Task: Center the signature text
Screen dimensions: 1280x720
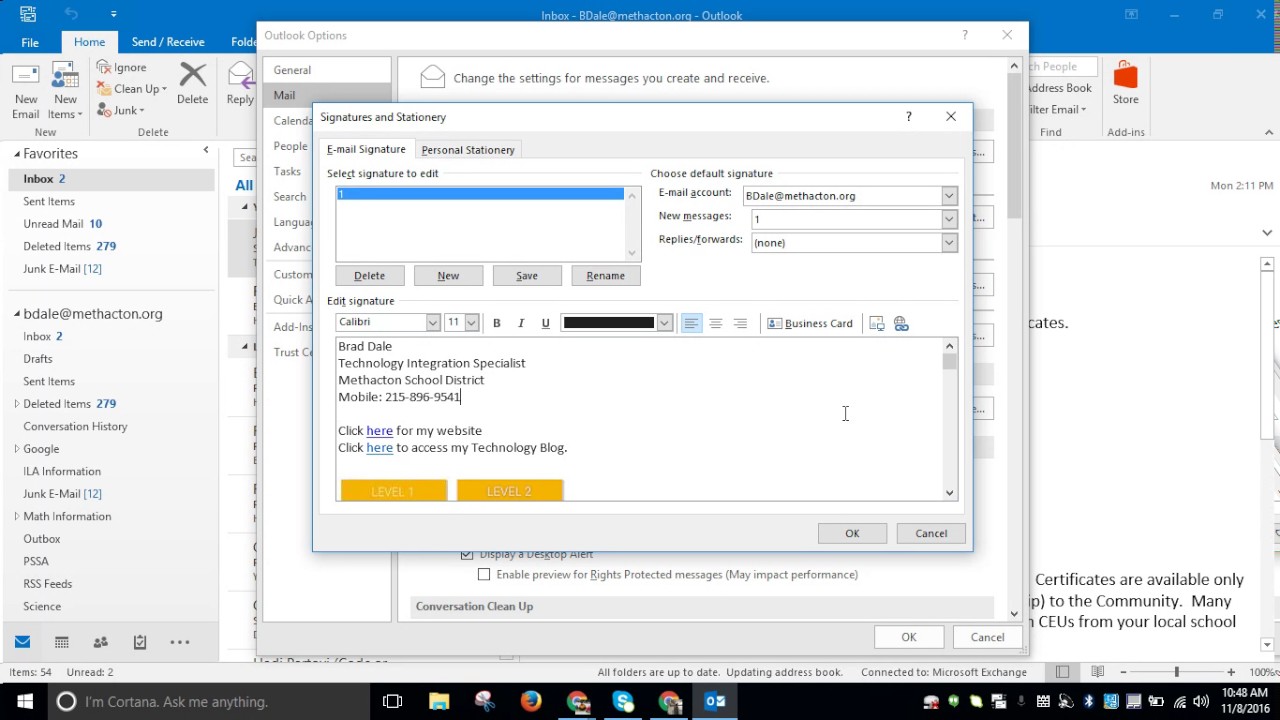Action: point(715,323)
